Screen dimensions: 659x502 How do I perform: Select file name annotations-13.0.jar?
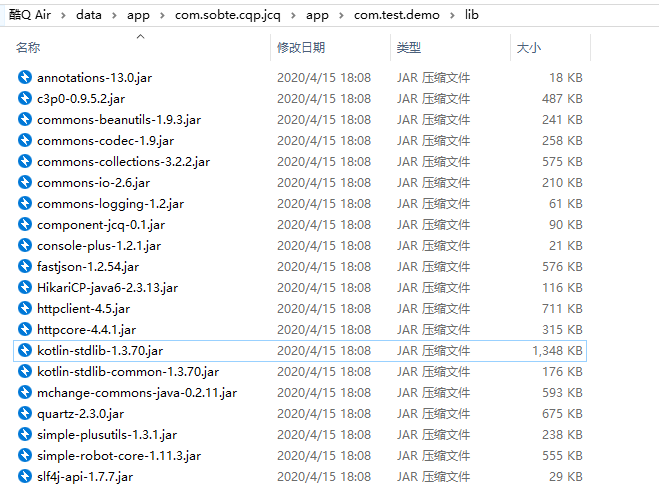pos(95,78)
